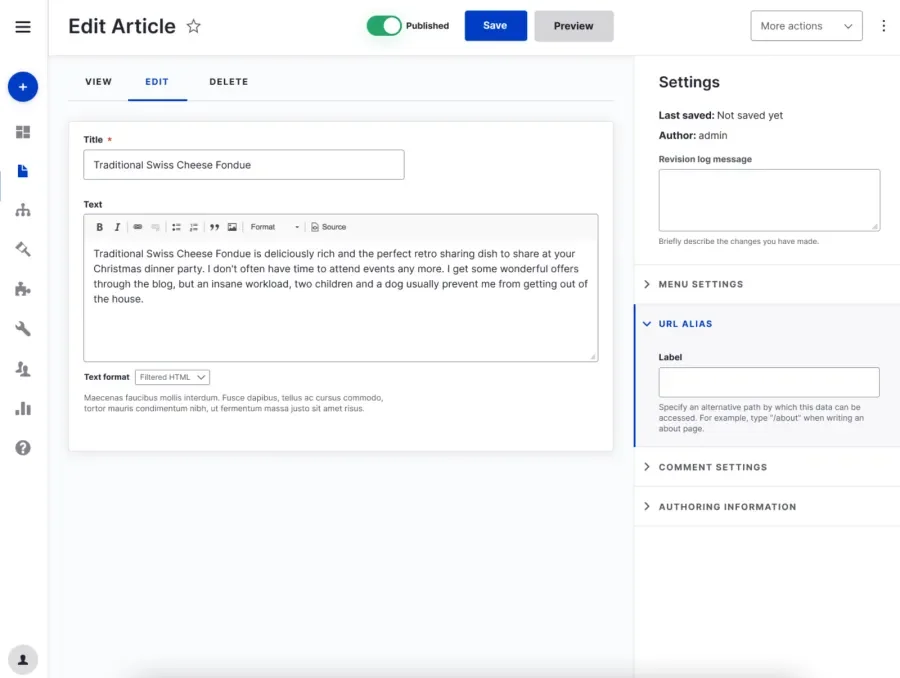This screenshot has height=678, width=900.
Task: Open the Text format Filtered HTML dropdown
Action: point(172,377)
